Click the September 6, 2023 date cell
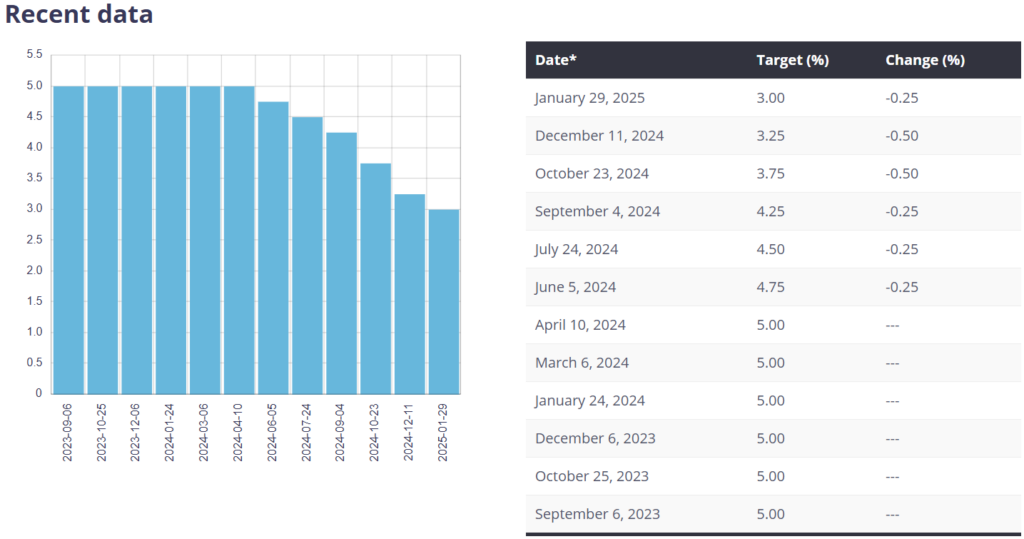This screenshot has height=539, width=1024. point(597,514)
